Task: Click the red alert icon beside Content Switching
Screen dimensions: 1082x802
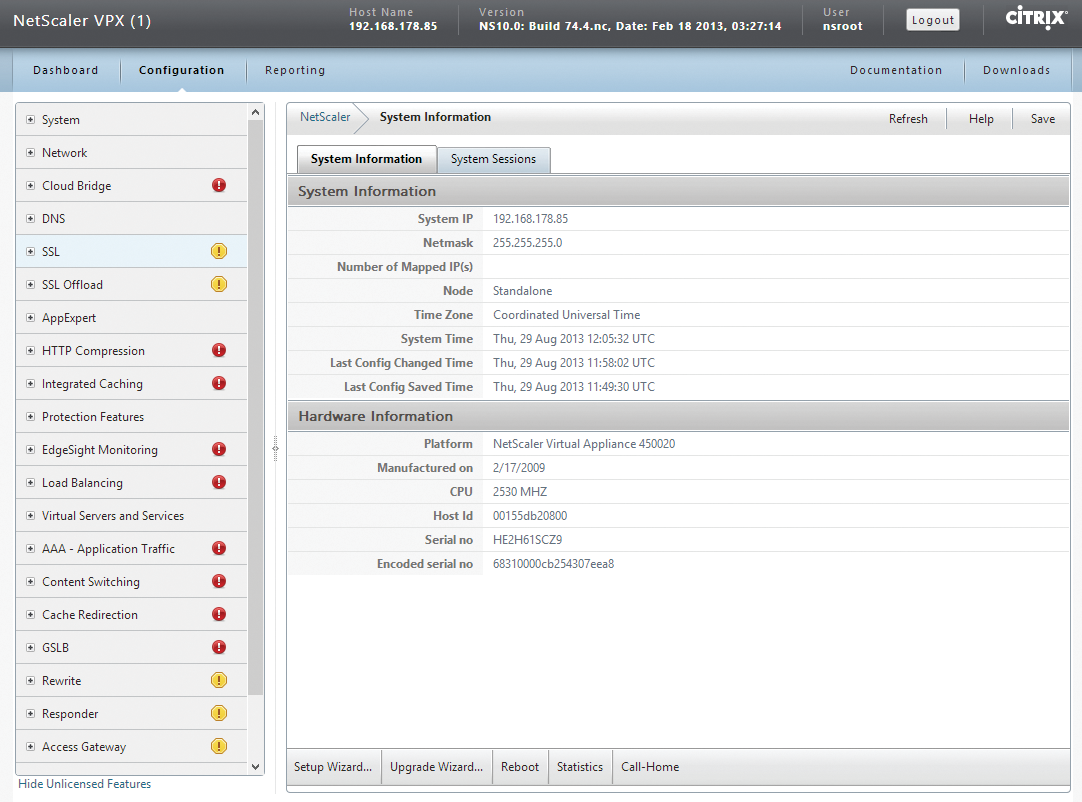Action: tap(219, 581)
